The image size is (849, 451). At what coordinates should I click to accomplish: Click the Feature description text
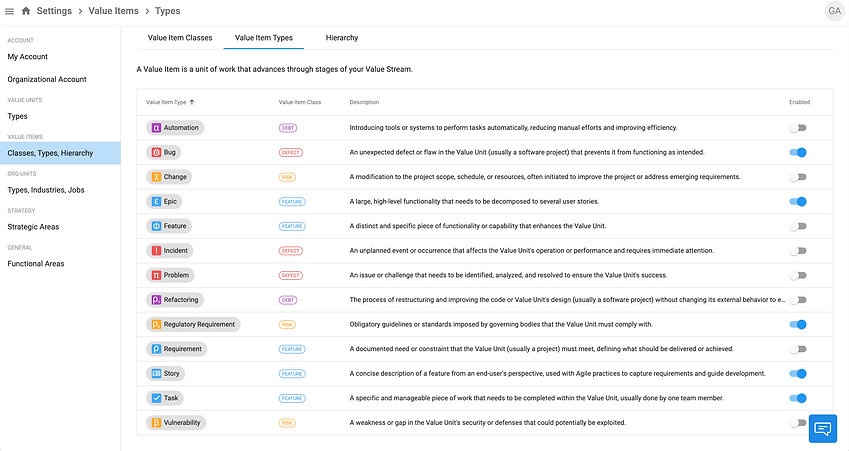pos(478,226)
